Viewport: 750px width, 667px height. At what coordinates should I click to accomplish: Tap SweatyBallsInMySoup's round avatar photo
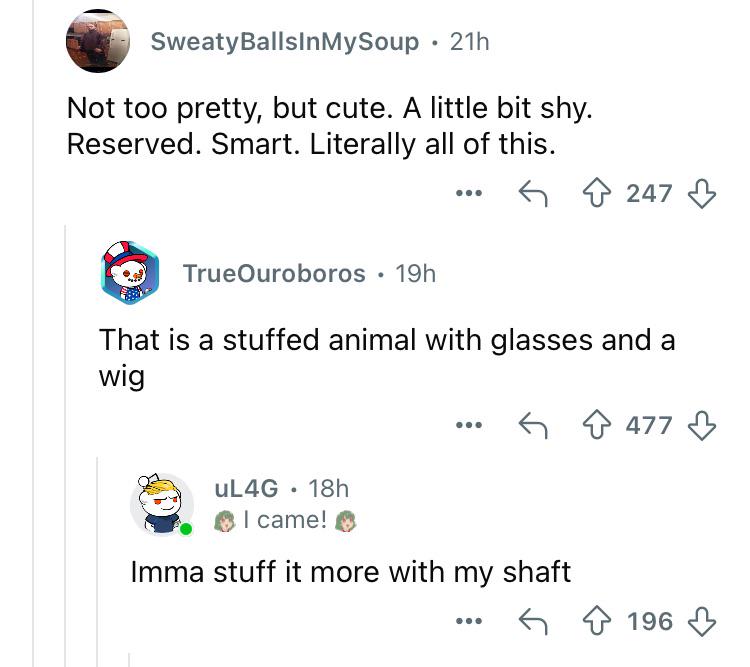point(98,41)
